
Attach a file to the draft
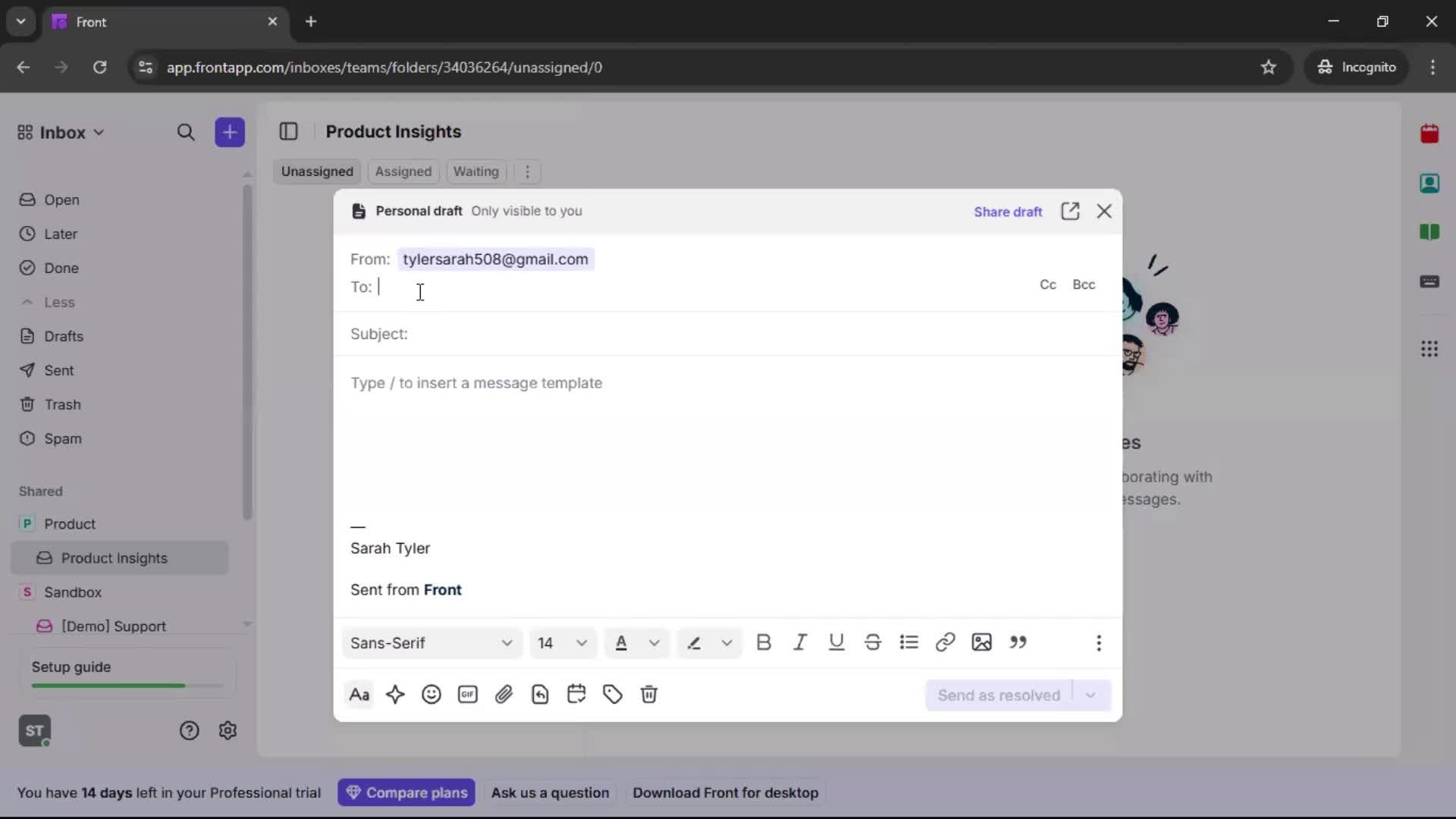[x=504, y=695]
